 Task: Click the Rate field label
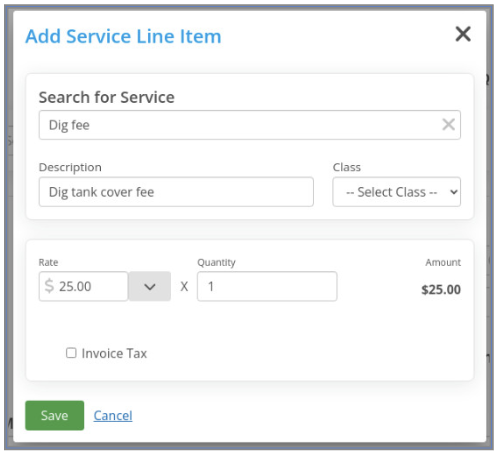pyautogui.click(x=49, y=262)
